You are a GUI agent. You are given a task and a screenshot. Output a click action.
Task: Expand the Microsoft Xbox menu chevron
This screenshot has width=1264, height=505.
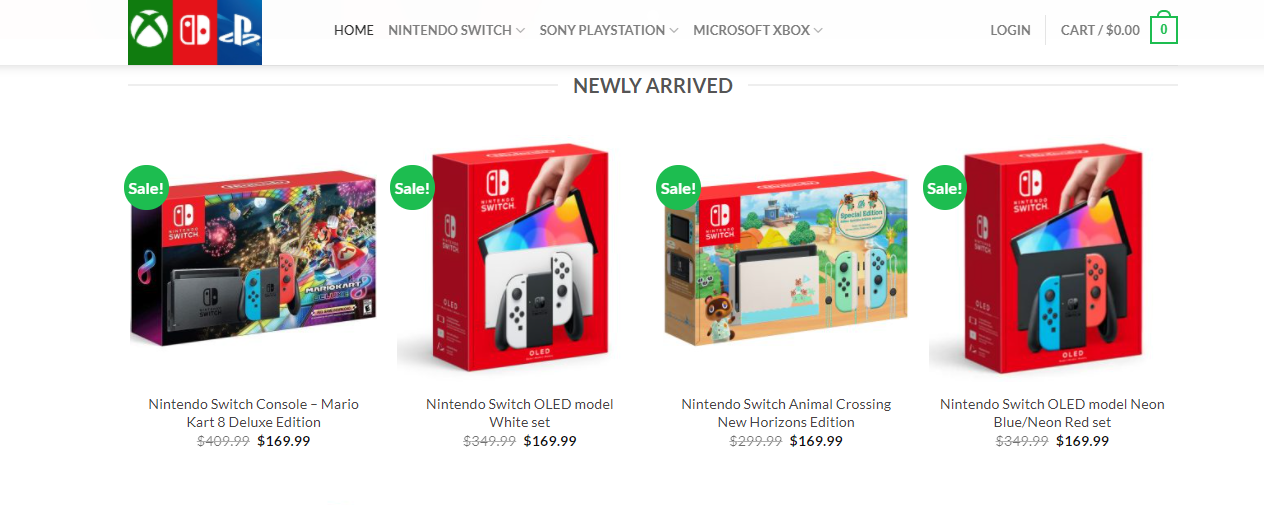click(818, 31)
